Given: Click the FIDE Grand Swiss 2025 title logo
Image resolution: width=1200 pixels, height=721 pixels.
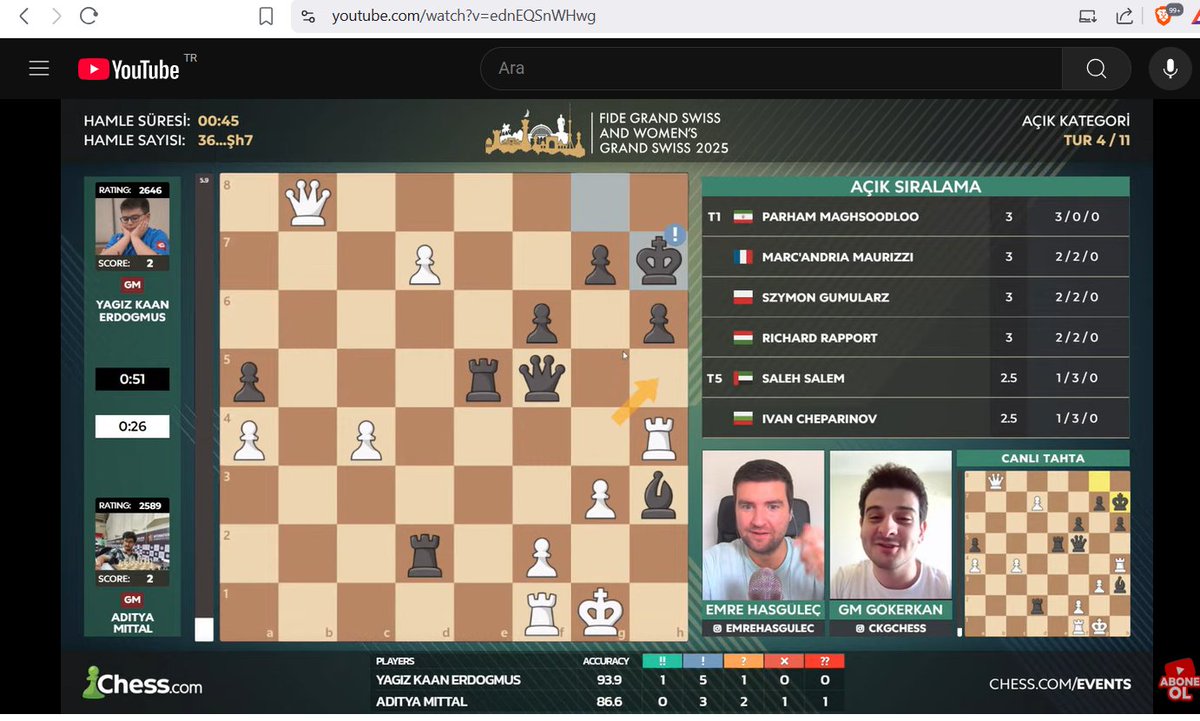Looking at the screenshot, I should tap(607, 132).
